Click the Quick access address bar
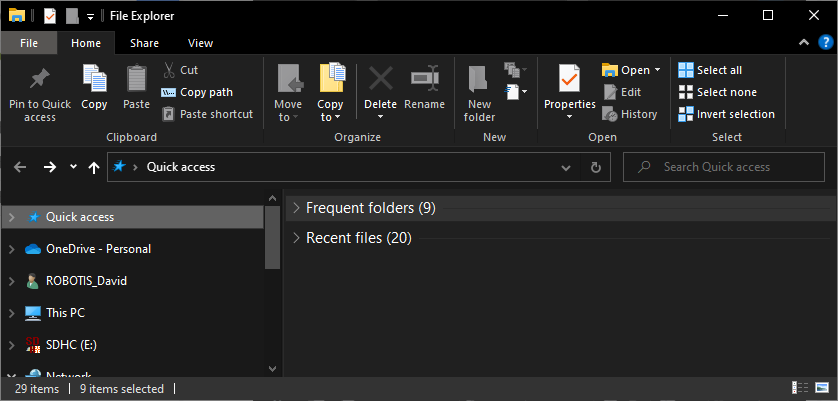 coord(343,167)
